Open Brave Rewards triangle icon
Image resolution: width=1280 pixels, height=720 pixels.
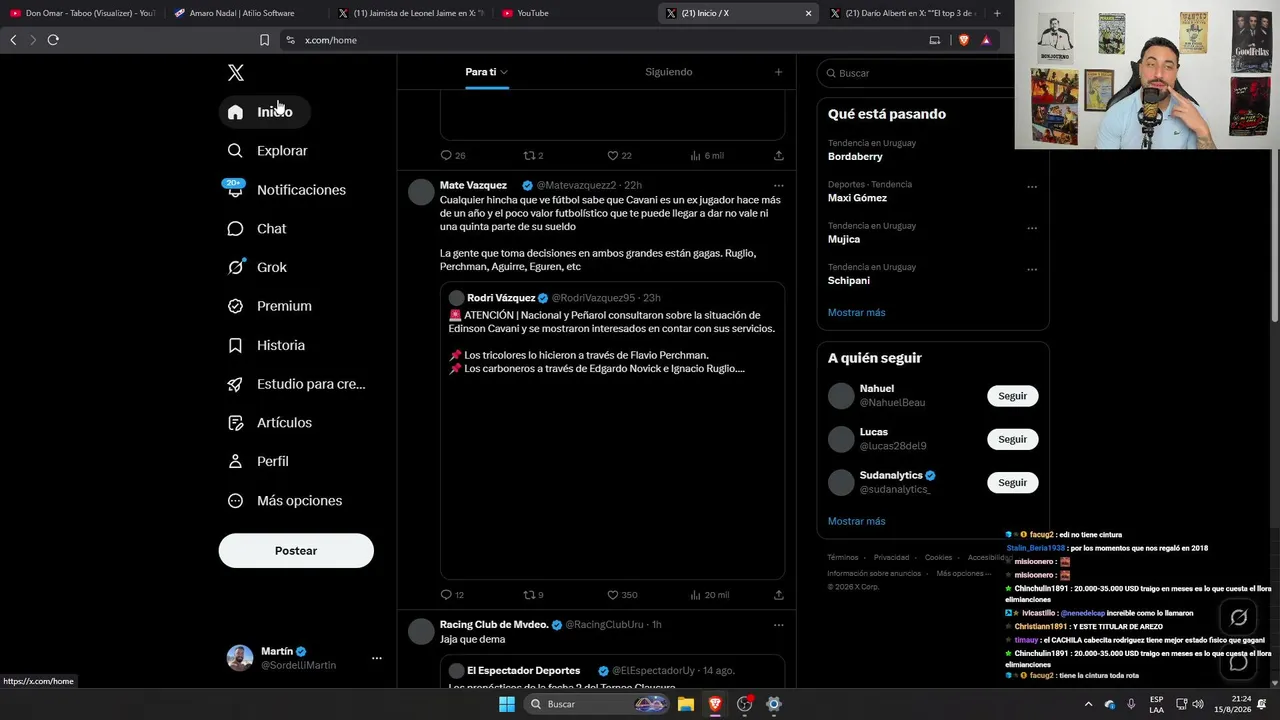click(x=986, y=40)
